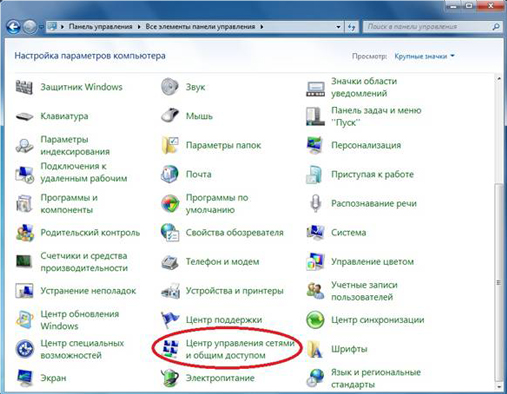Screen dimensions: 507x394
Task: Open the Язык и региональные стандарты icon
Action: (315, 378)
